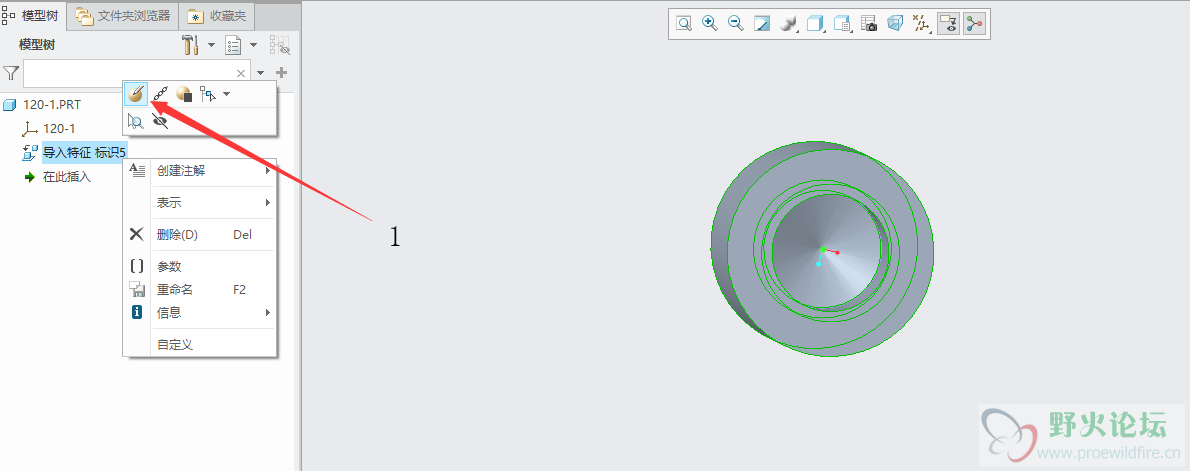This screenshot has width=1190, height=471.
Task: Click the Refit zoom-to-fit icon
Action: click(684, 24)
